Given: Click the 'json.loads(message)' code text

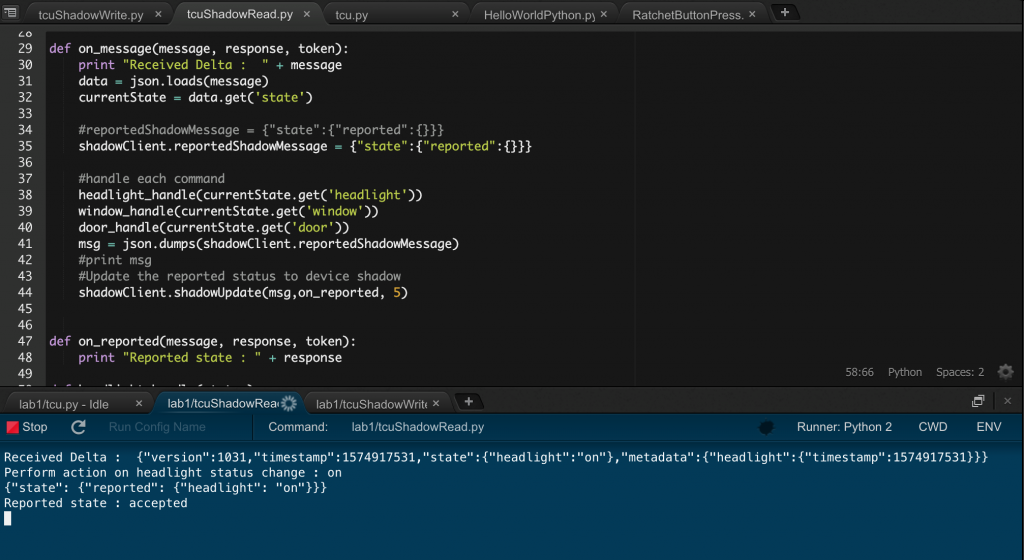Looking at the screenshot, I should pyautogui.click(x=199, y=81).
